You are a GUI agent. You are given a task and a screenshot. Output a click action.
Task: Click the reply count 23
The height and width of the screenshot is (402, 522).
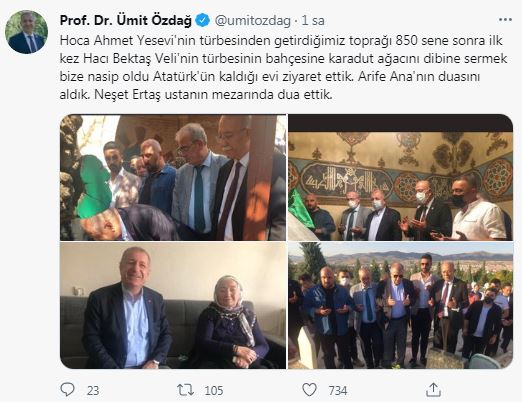93,390
